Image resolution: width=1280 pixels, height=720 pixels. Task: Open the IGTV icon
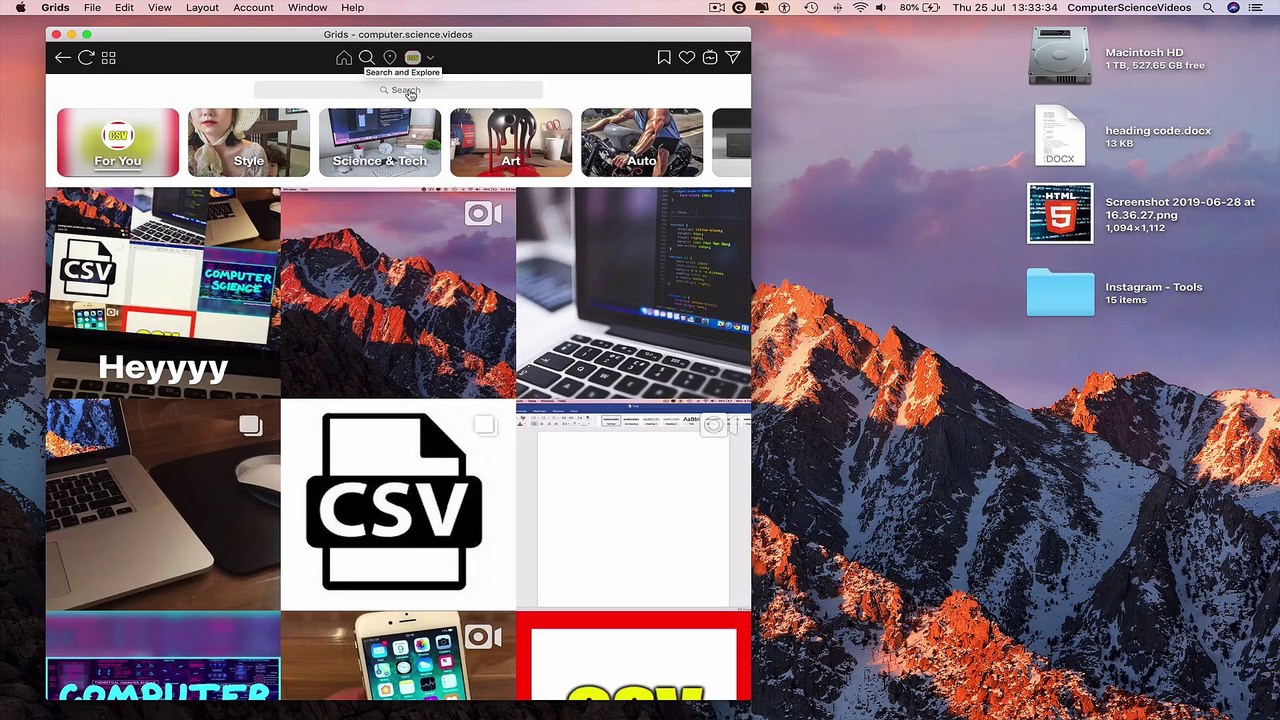[x=710, y=58]
